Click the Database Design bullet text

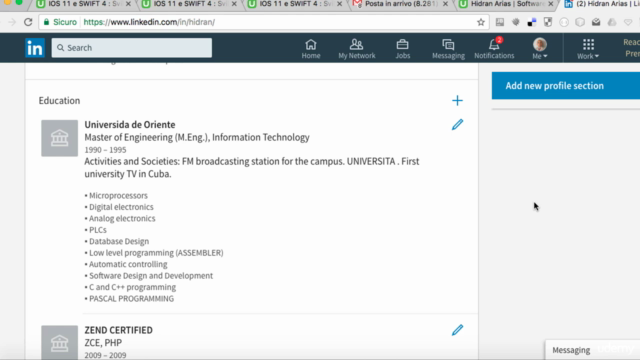(119, 242)
